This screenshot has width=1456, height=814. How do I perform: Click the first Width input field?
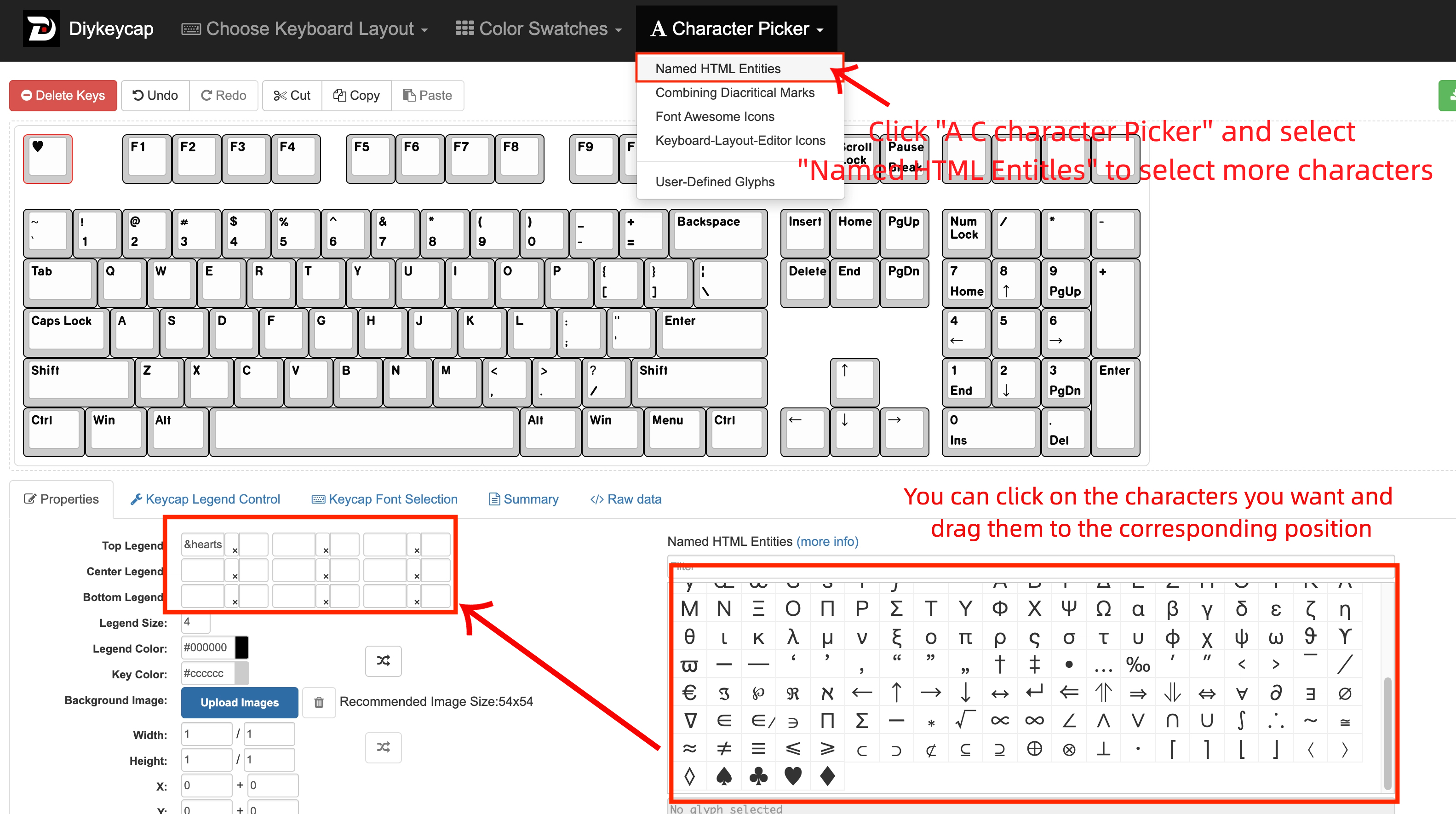click(207, 734)
